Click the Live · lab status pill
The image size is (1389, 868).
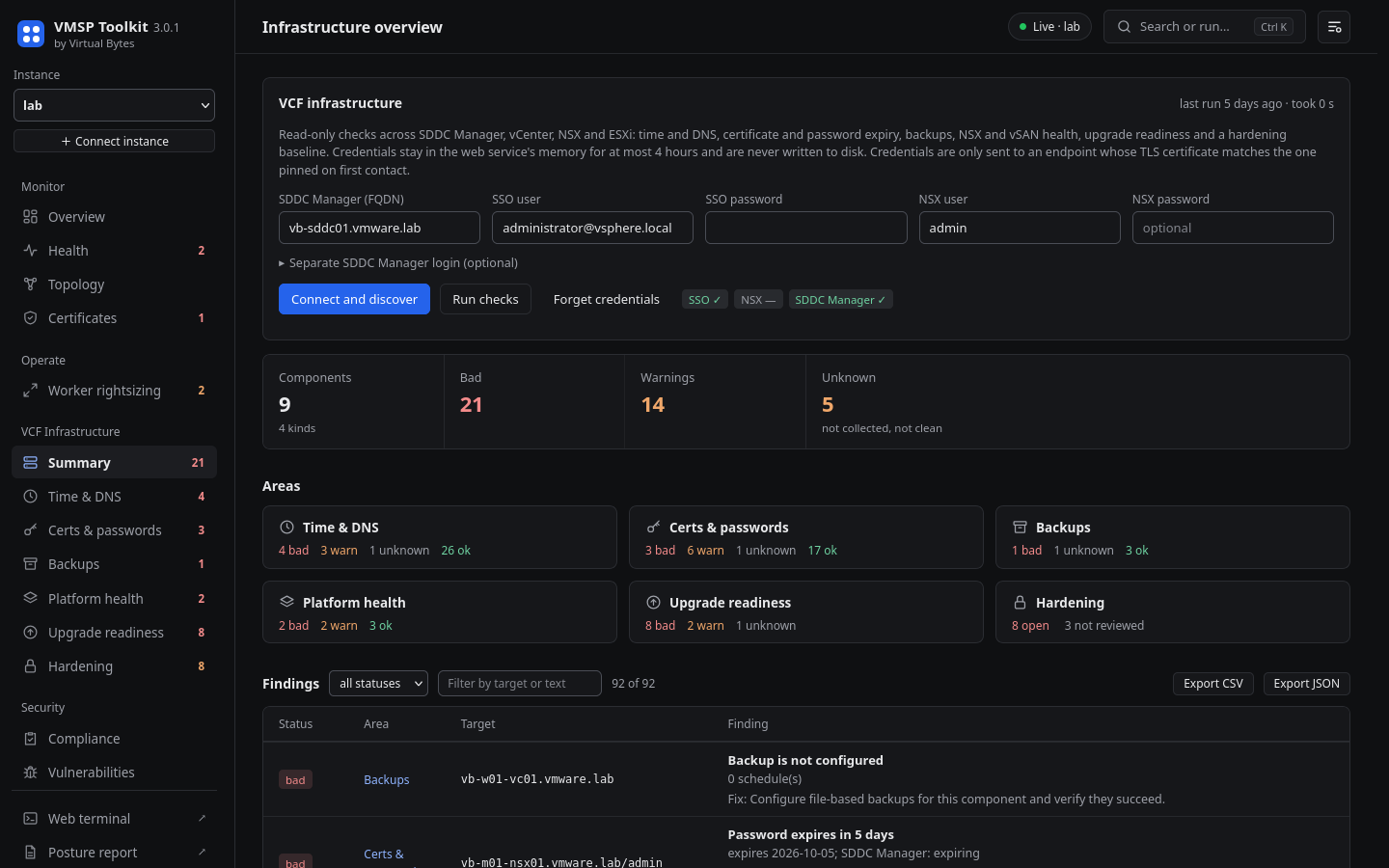1049,27
